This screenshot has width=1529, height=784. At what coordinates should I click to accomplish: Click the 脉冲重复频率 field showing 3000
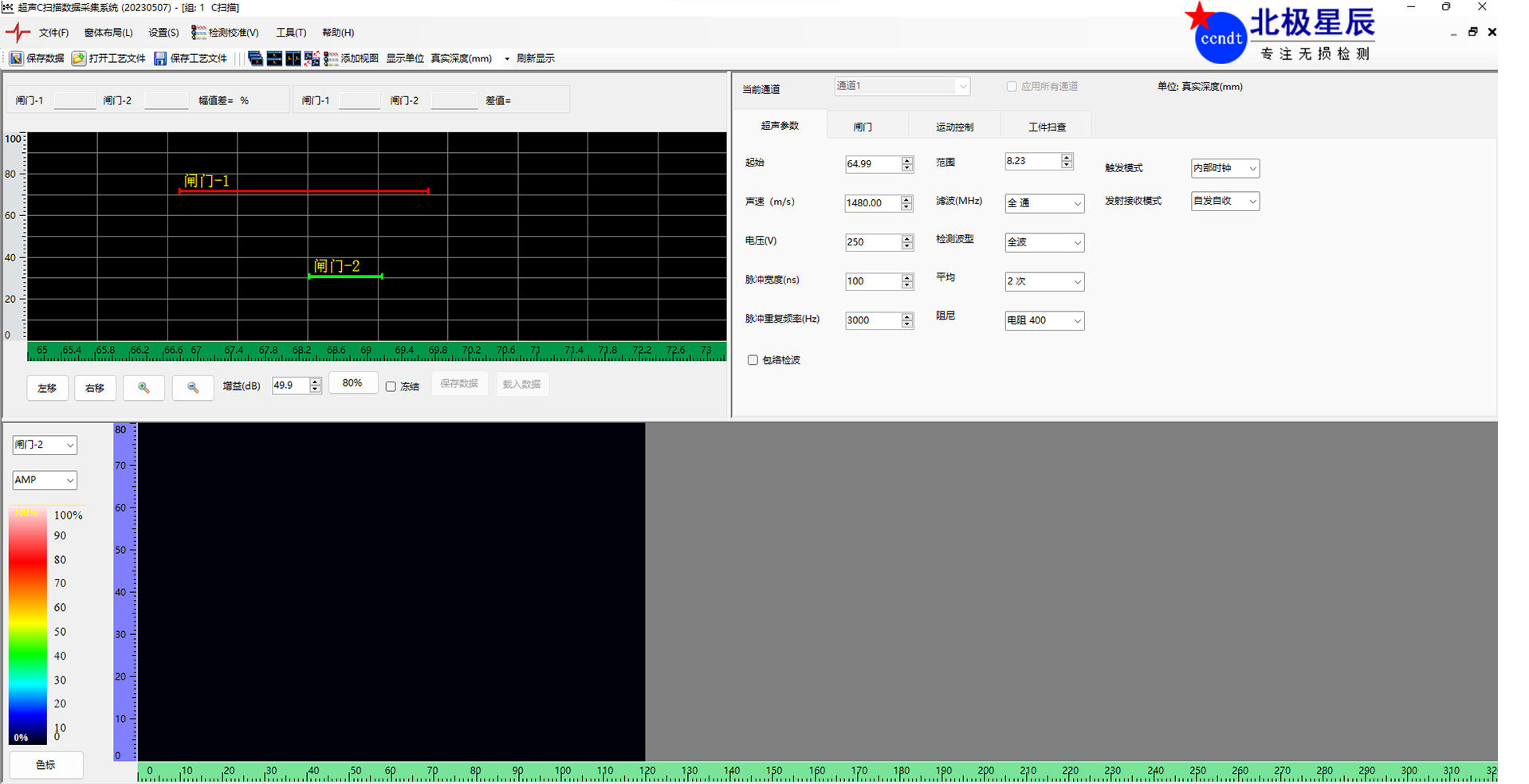tap(873, 320)
